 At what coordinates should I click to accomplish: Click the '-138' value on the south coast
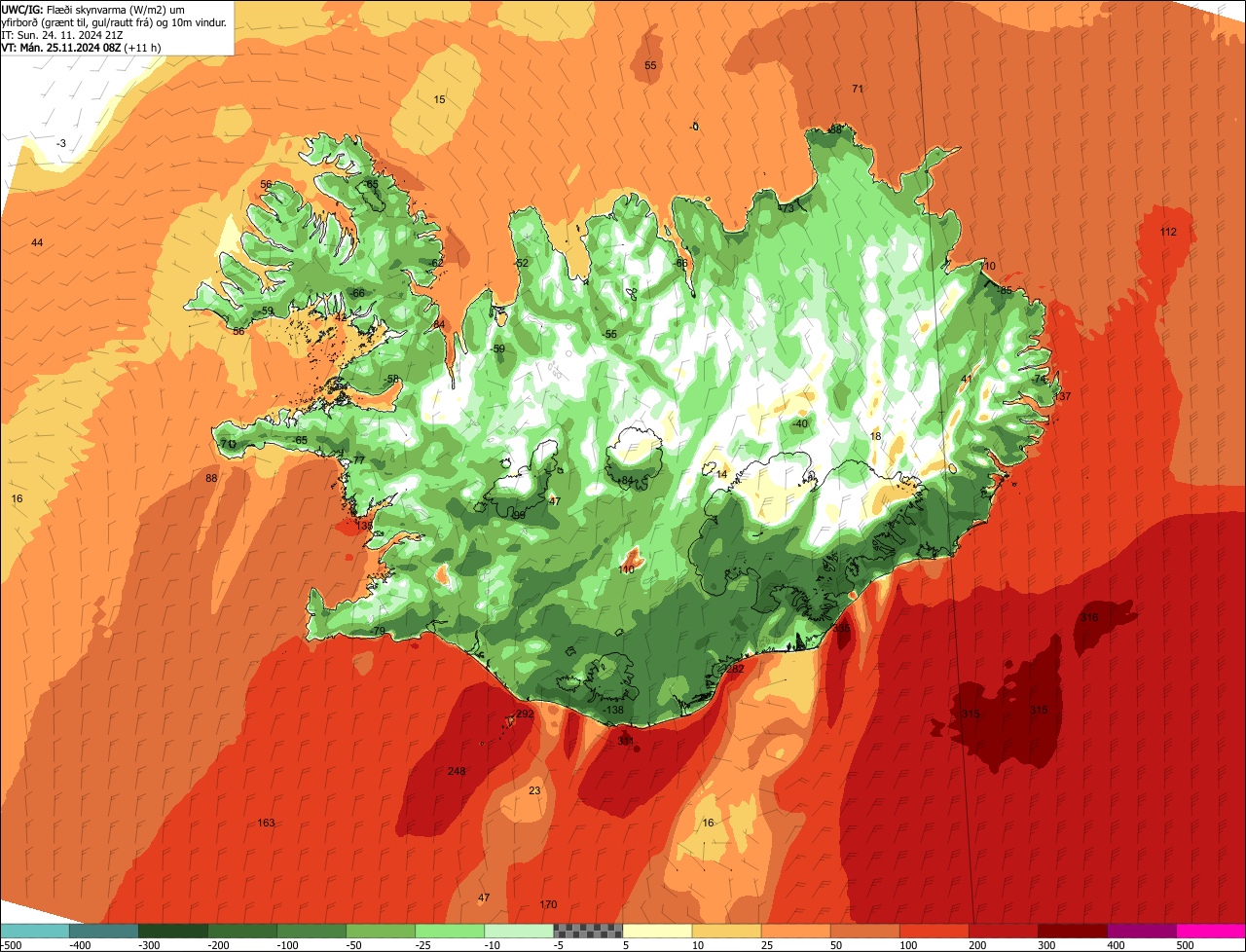613,711
